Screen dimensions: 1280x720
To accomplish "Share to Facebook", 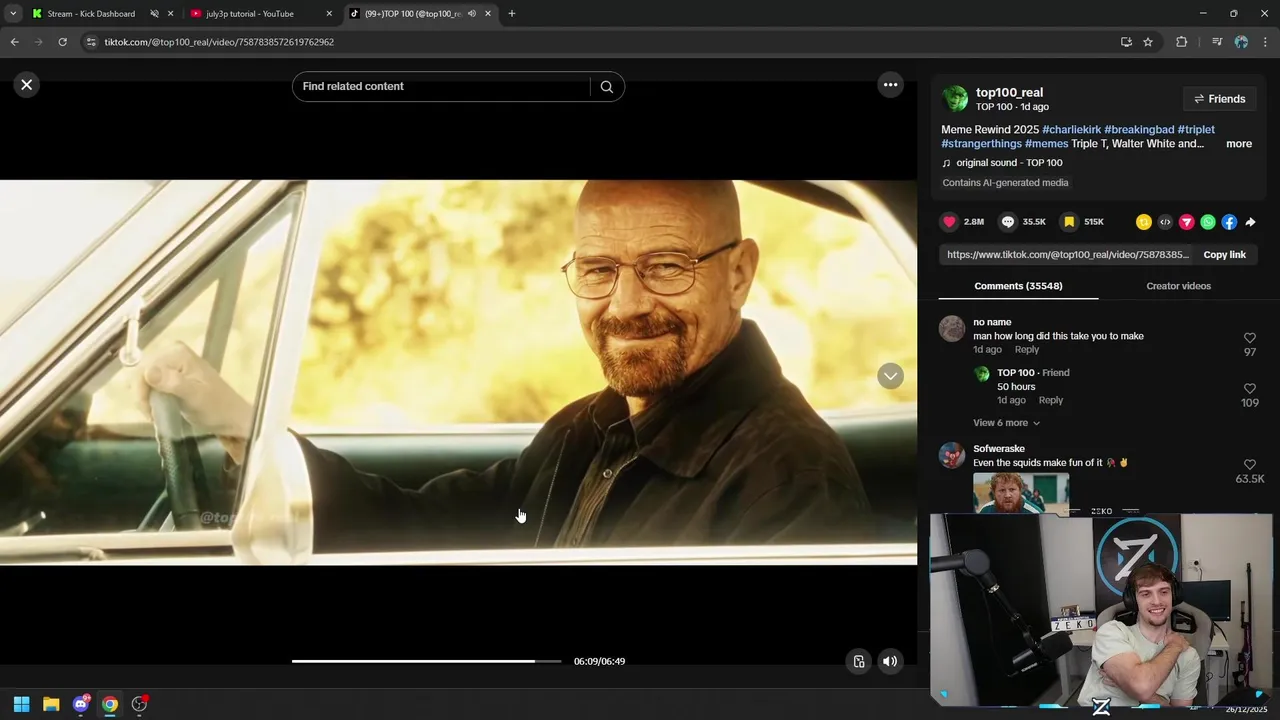I will [1229, 222].
